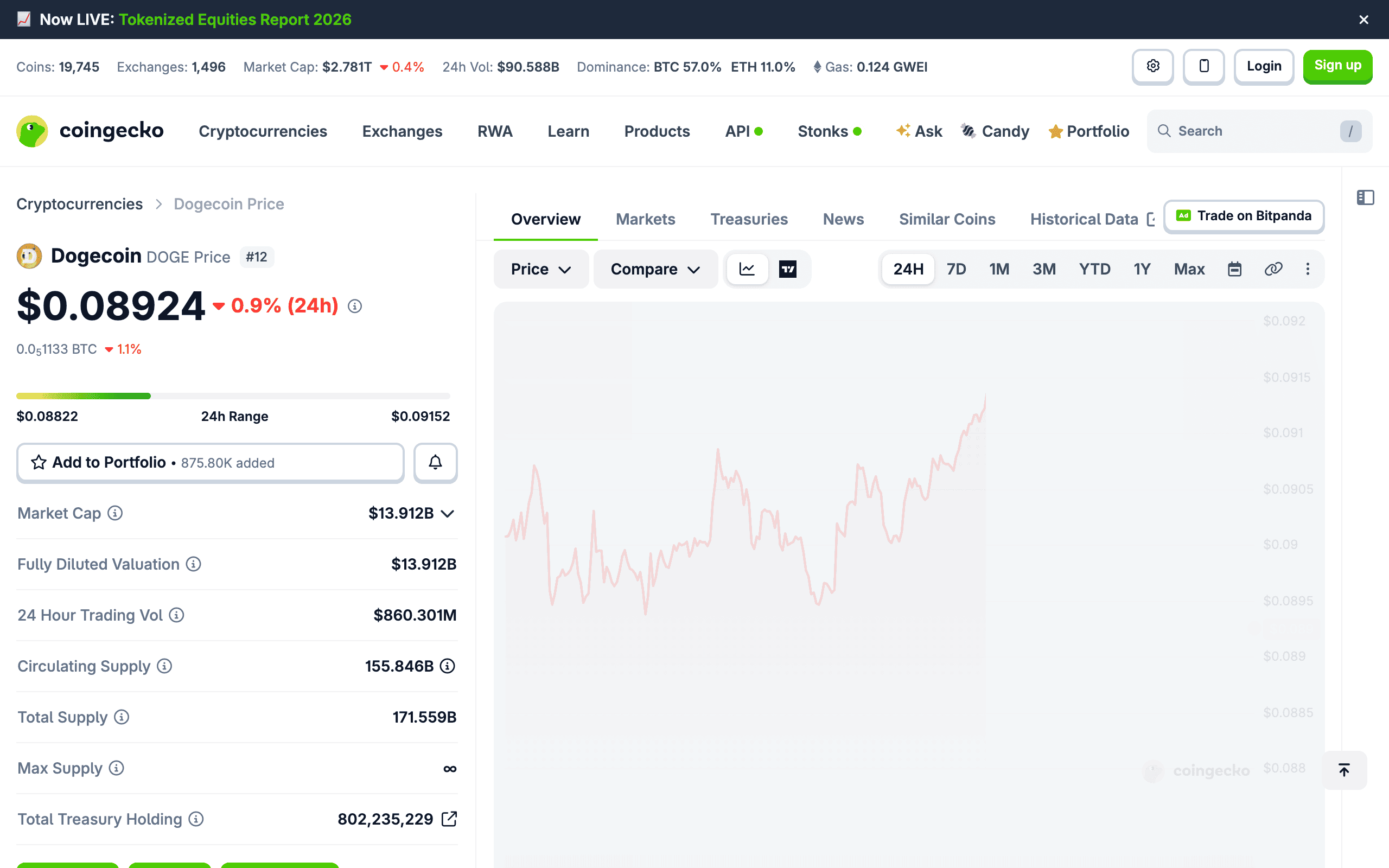1389x868 pixels.
Task: Show Fully Diluted Valuation info tooltip
Action: [194, 564]
